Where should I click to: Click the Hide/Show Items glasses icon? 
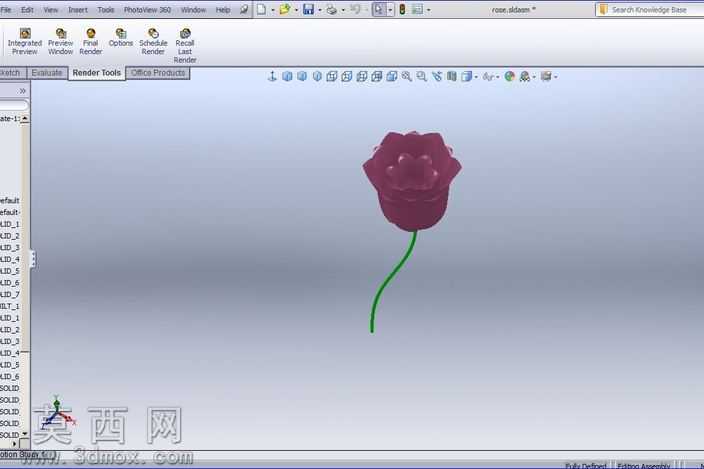coord(488,77)
